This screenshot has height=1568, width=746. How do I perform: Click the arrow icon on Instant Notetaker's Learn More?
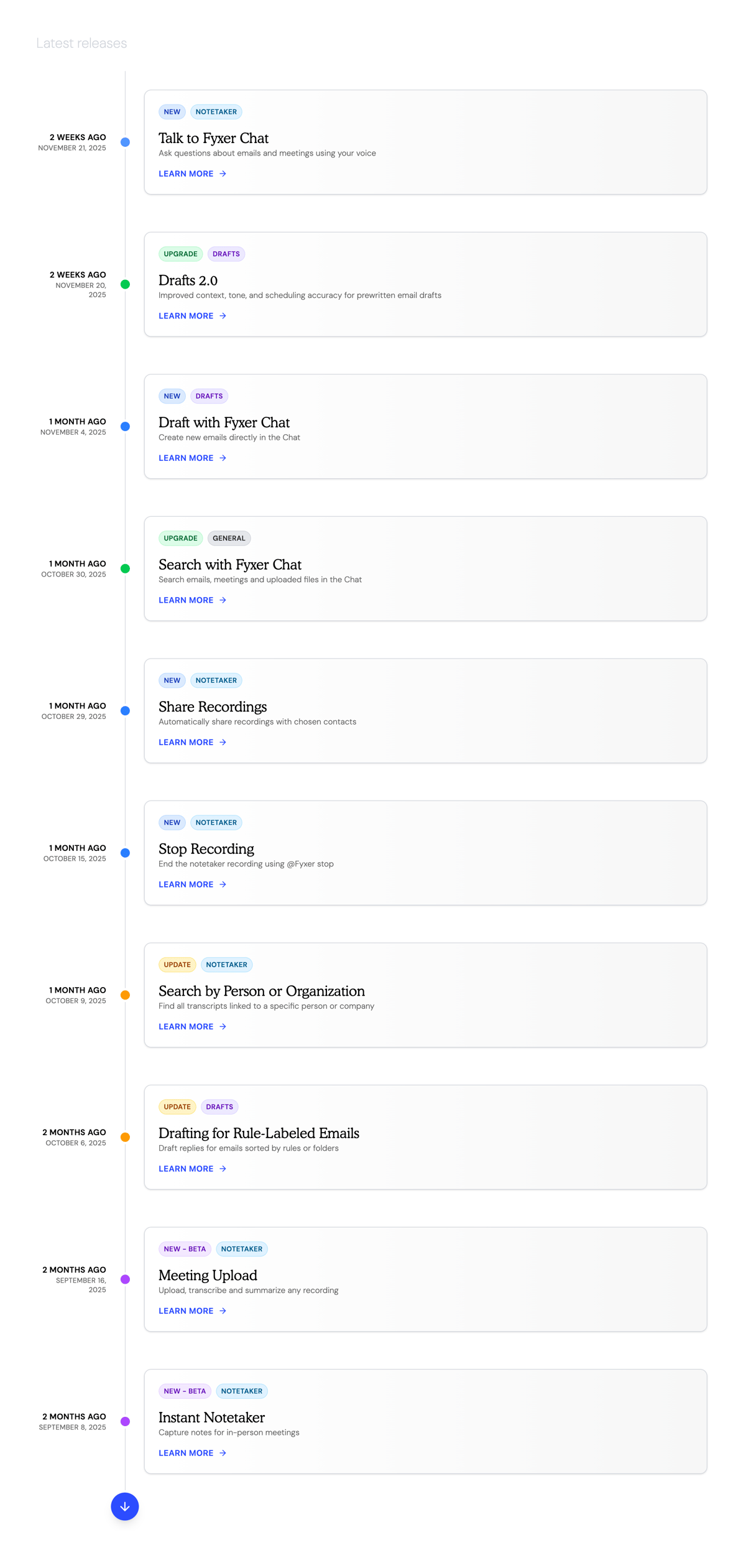[223, 1453]
